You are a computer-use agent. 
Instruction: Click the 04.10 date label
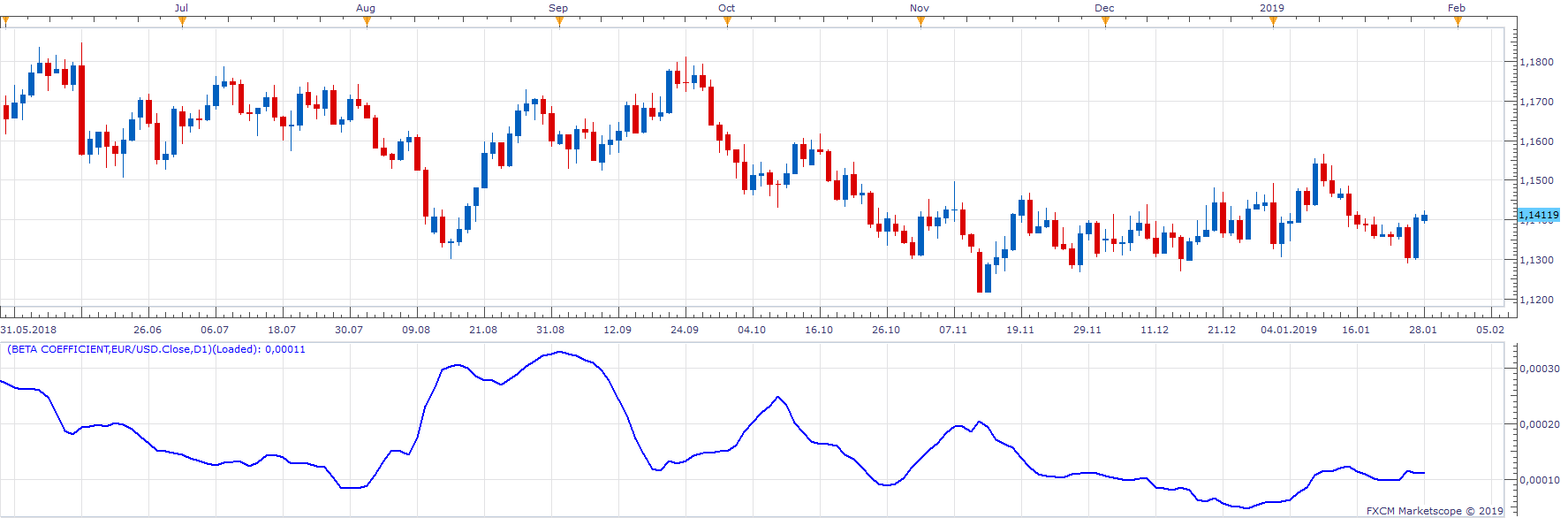pos(752,330)
